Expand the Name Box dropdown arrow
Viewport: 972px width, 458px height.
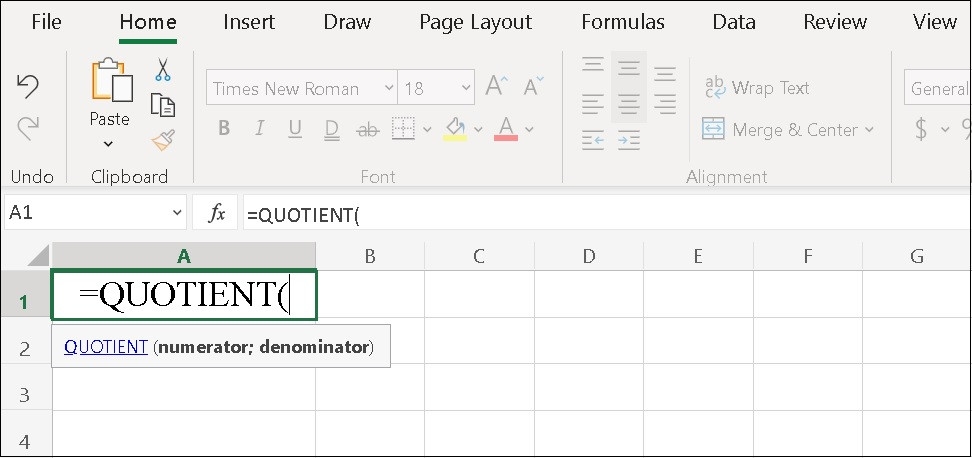tap(177, 213)
